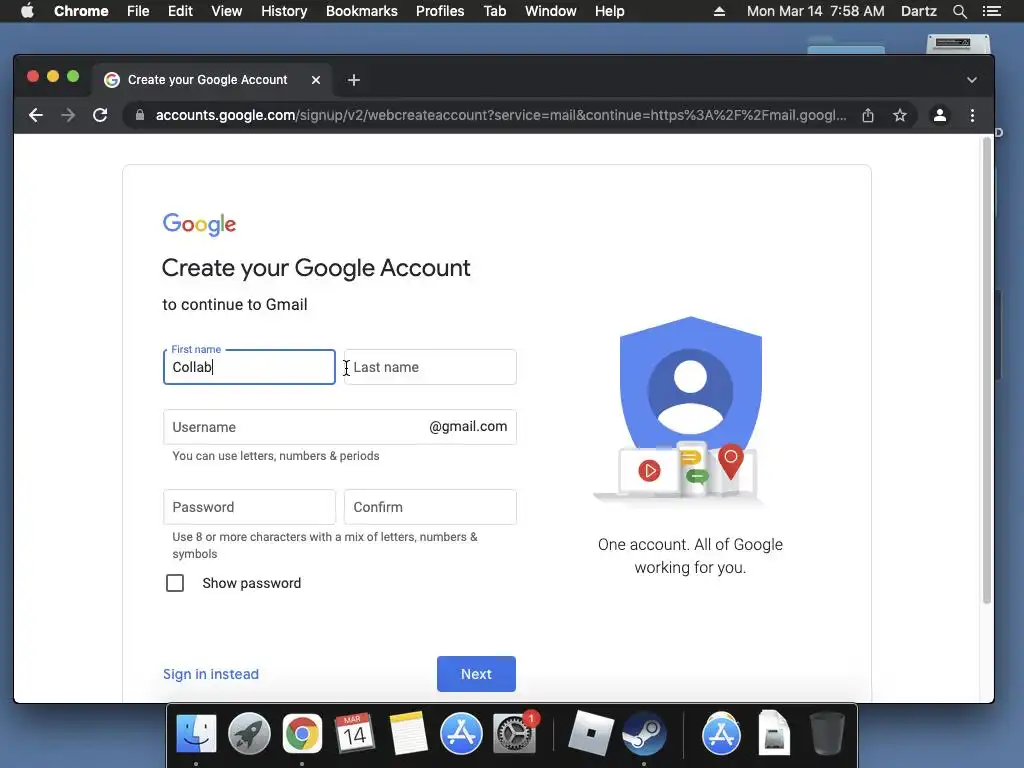Open the Bookmarks menu
This screenshot has height=768, width=1024.
point(362,11)
